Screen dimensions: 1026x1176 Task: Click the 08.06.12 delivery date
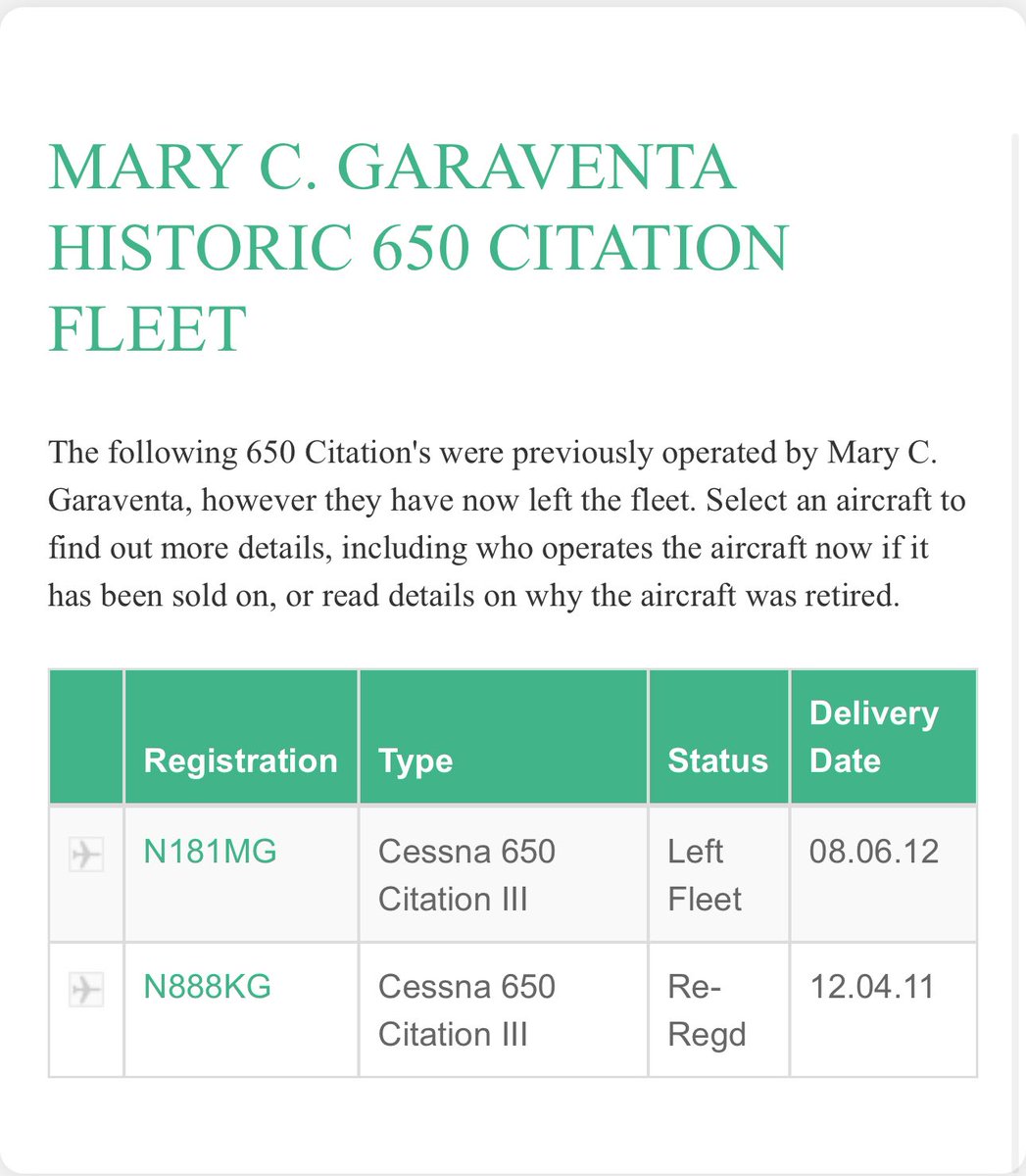(873, 852)
